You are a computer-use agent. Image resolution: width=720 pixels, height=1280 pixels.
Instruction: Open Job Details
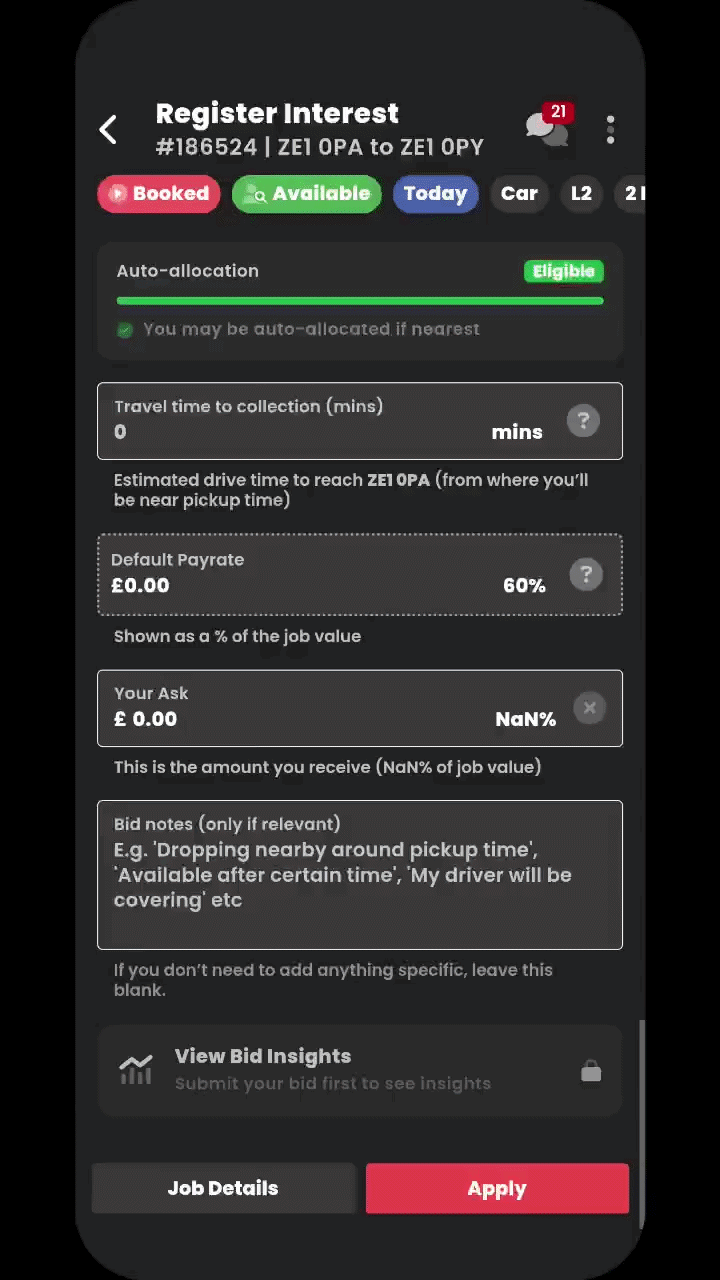tap(223, 1188)
